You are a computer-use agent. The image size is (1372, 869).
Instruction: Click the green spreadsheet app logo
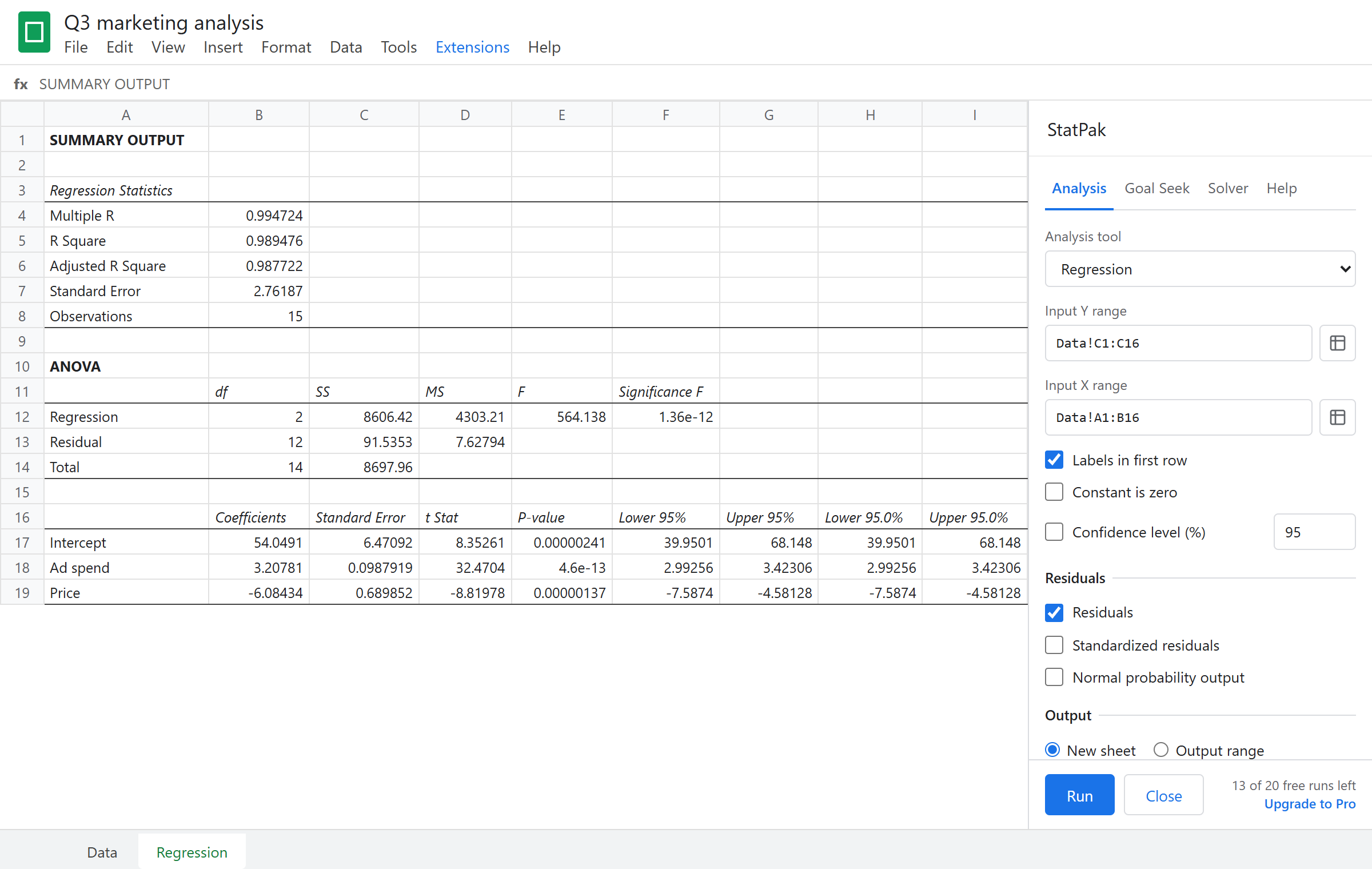pos(34,32)
